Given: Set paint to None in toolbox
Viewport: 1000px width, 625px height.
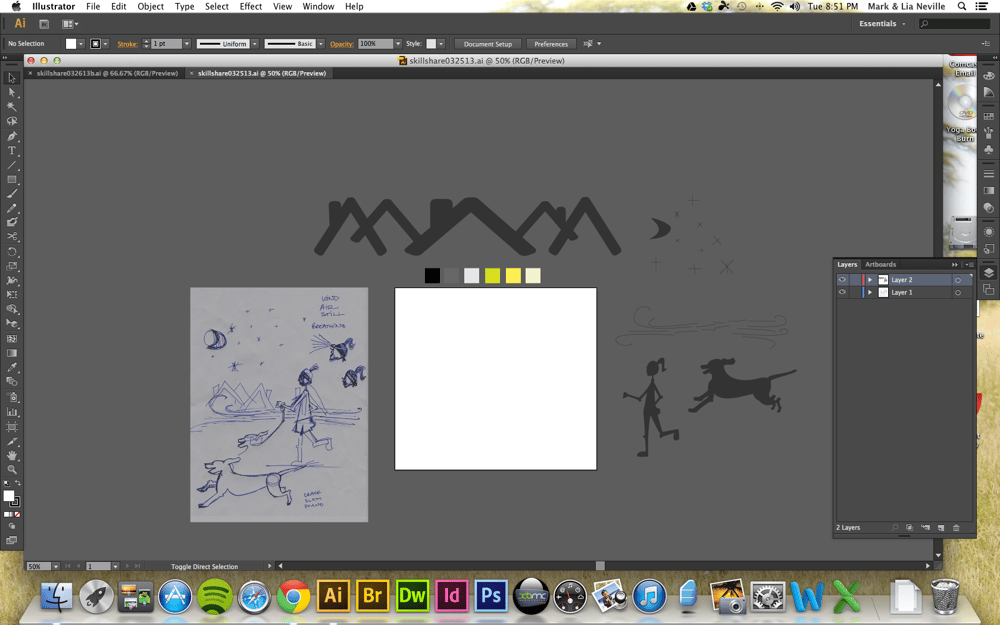Looking at the screenshot, I should point(17,514).
